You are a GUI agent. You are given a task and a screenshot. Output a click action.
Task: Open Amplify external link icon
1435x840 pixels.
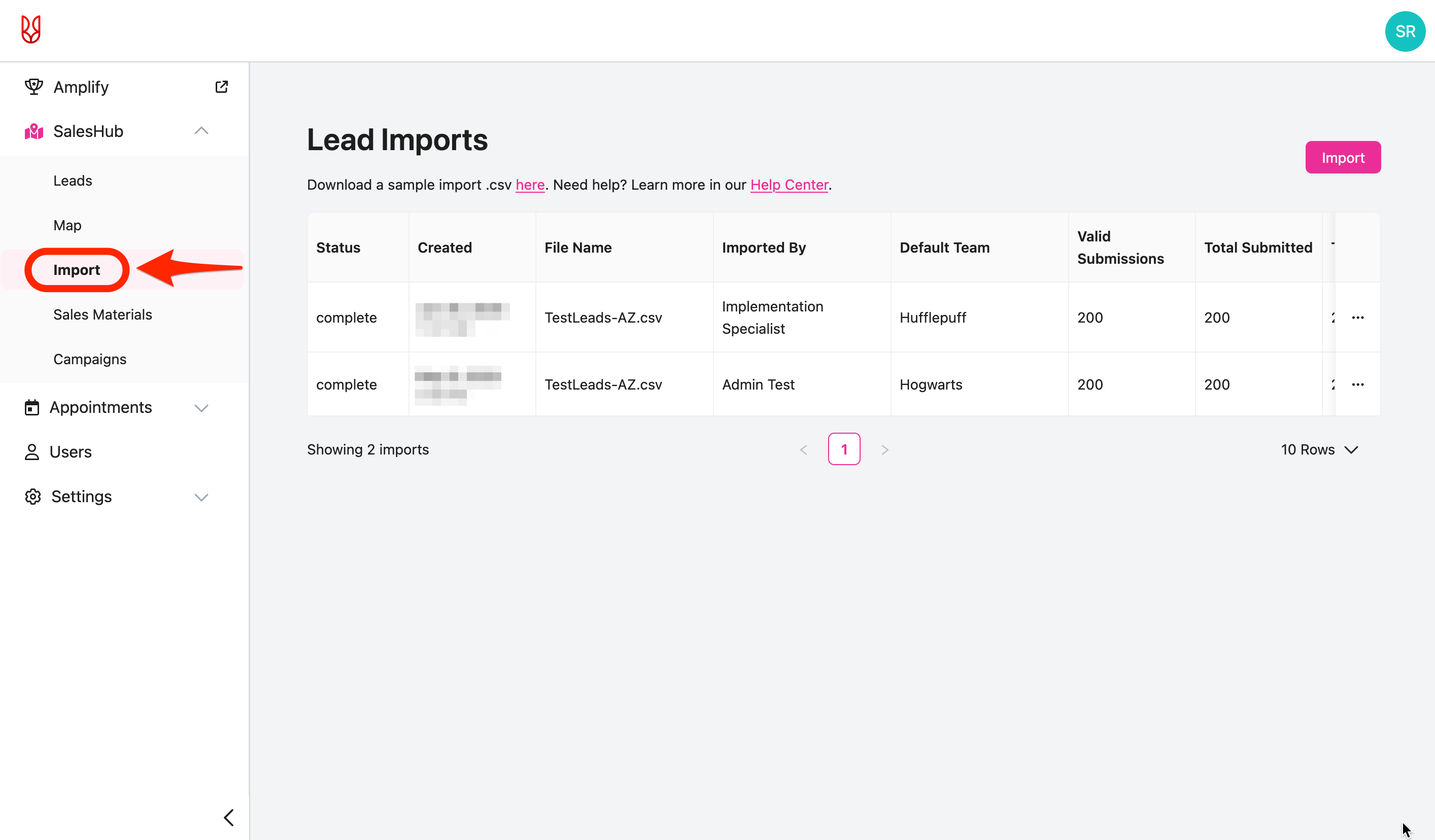222,87
